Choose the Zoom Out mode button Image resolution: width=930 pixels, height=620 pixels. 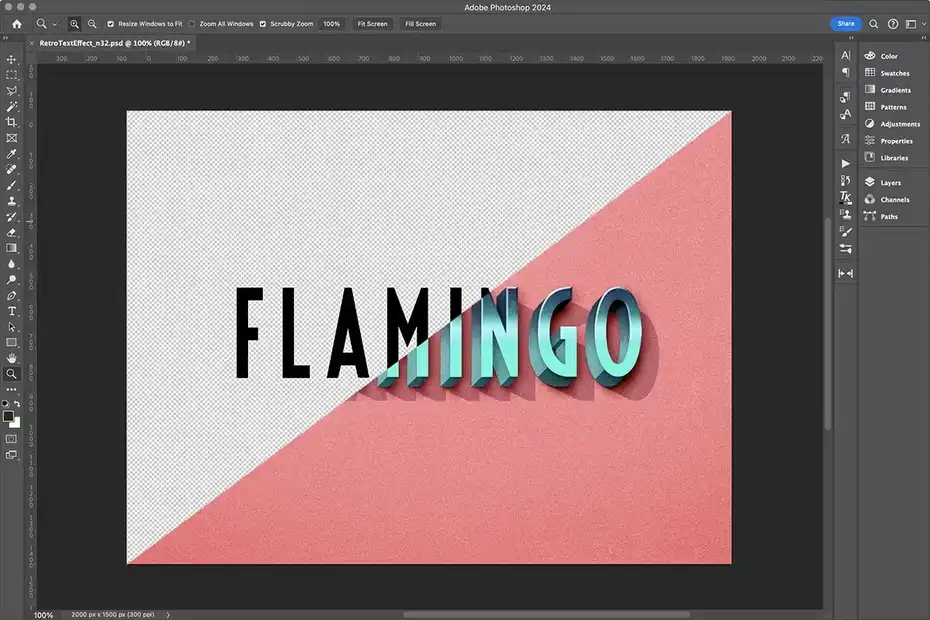coord(92,24)
